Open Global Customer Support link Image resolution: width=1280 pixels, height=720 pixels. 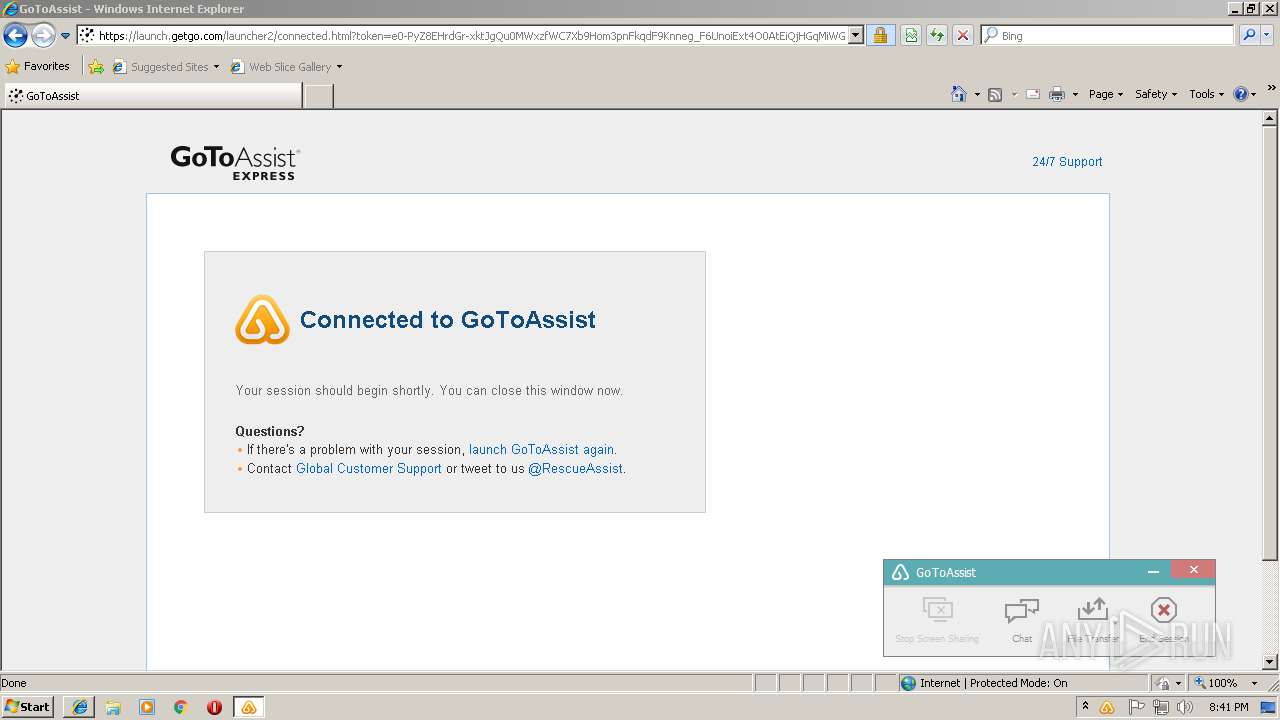(369, 468)
